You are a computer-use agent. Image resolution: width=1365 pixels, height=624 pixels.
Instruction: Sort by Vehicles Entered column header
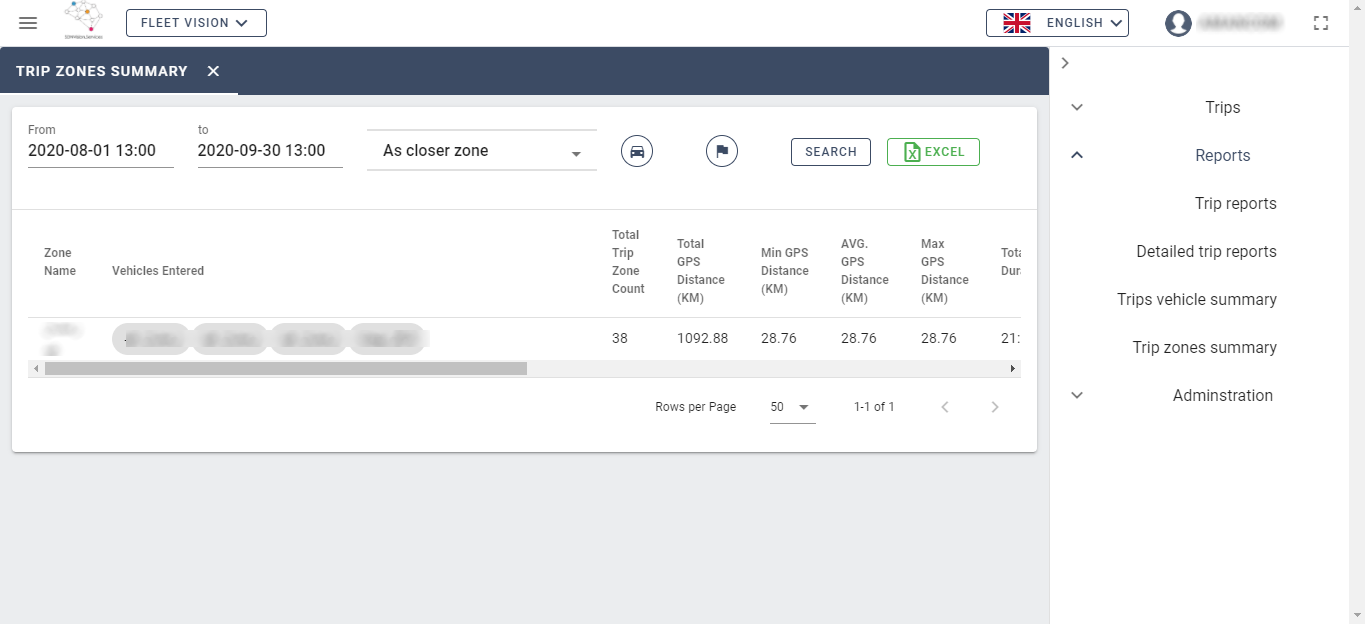(158, 271)
